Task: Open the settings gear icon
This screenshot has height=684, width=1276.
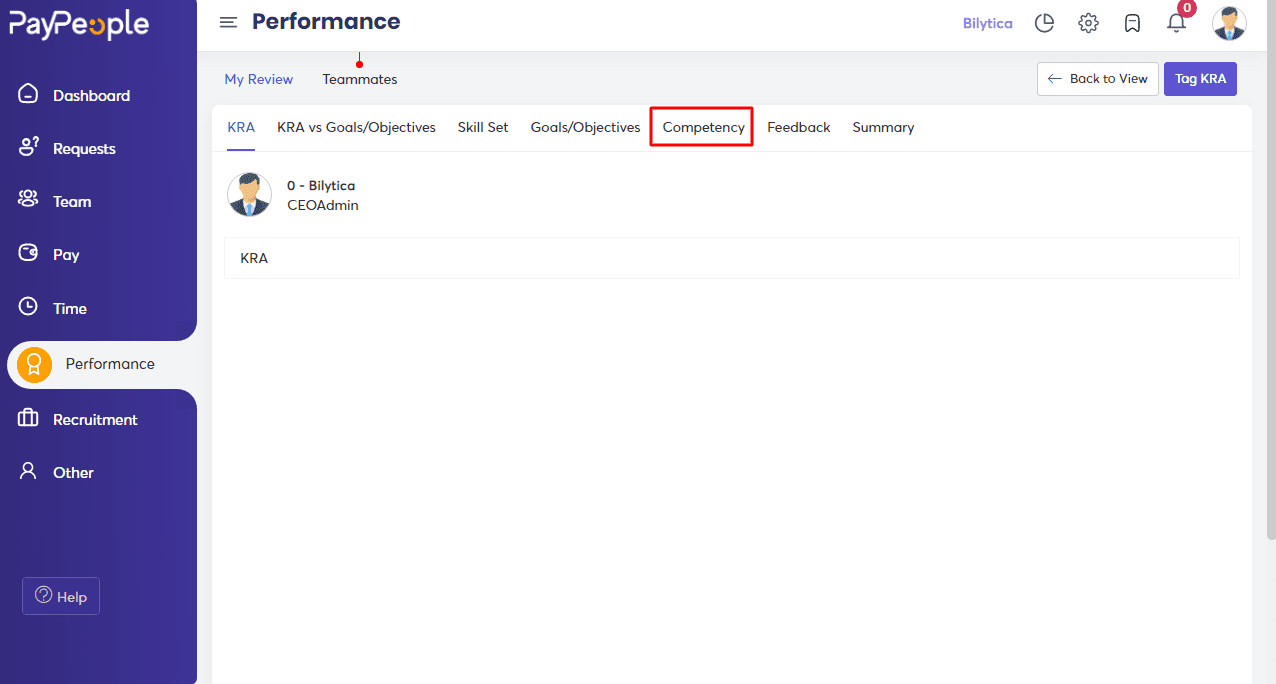Action: [x=1088, y=23]
